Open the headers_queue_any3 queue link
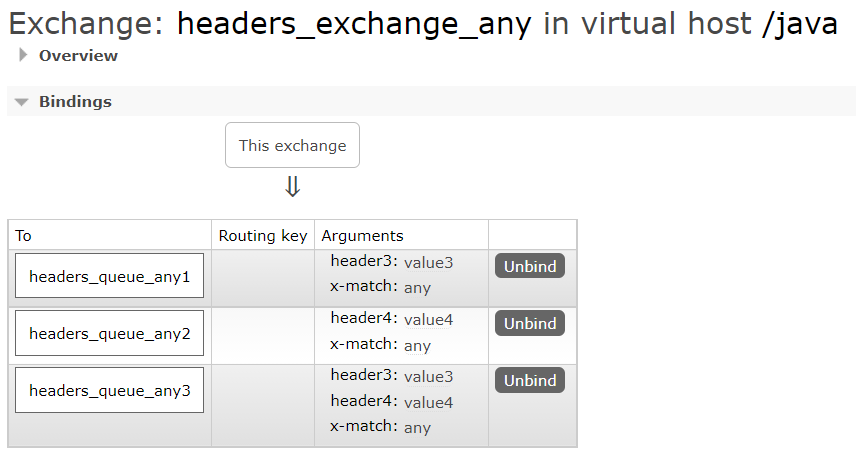Image resolution: width=856 pixels, height=460 pixels. (109, 391)
